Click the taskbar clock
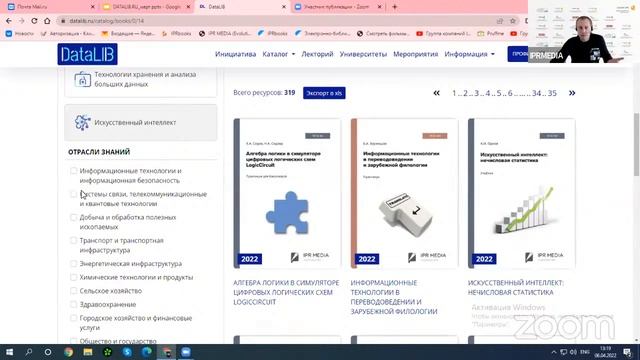This screenshot has width=640, height=360. [x=605, y=352]
